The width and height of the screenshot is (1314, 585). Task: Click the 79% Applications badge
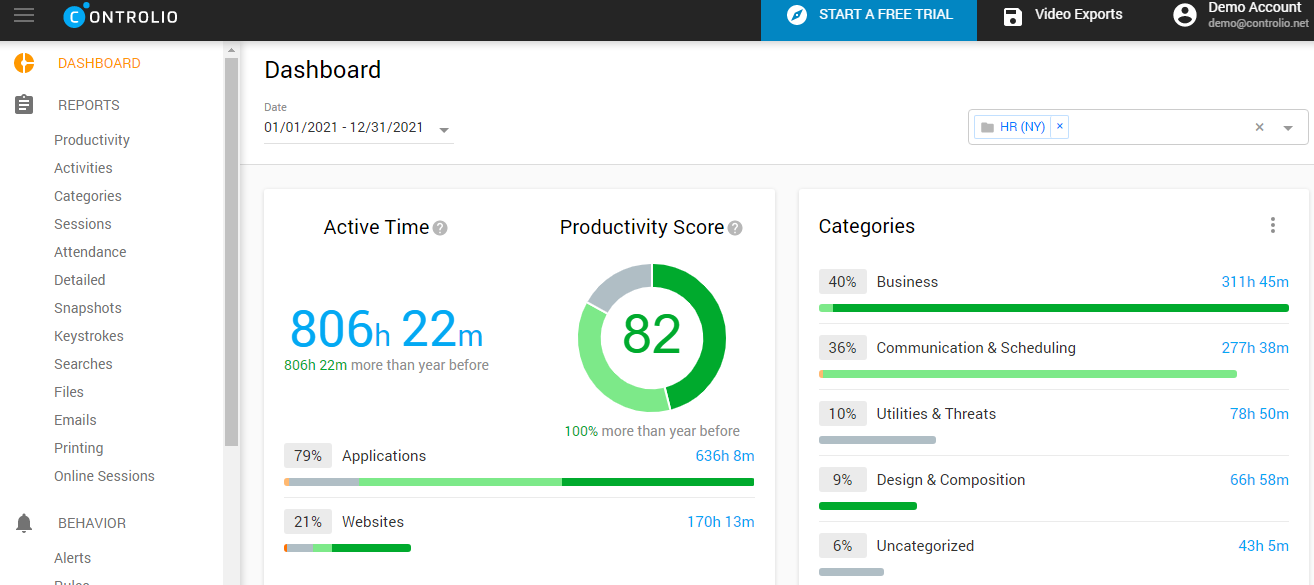[x=308, y=456]
